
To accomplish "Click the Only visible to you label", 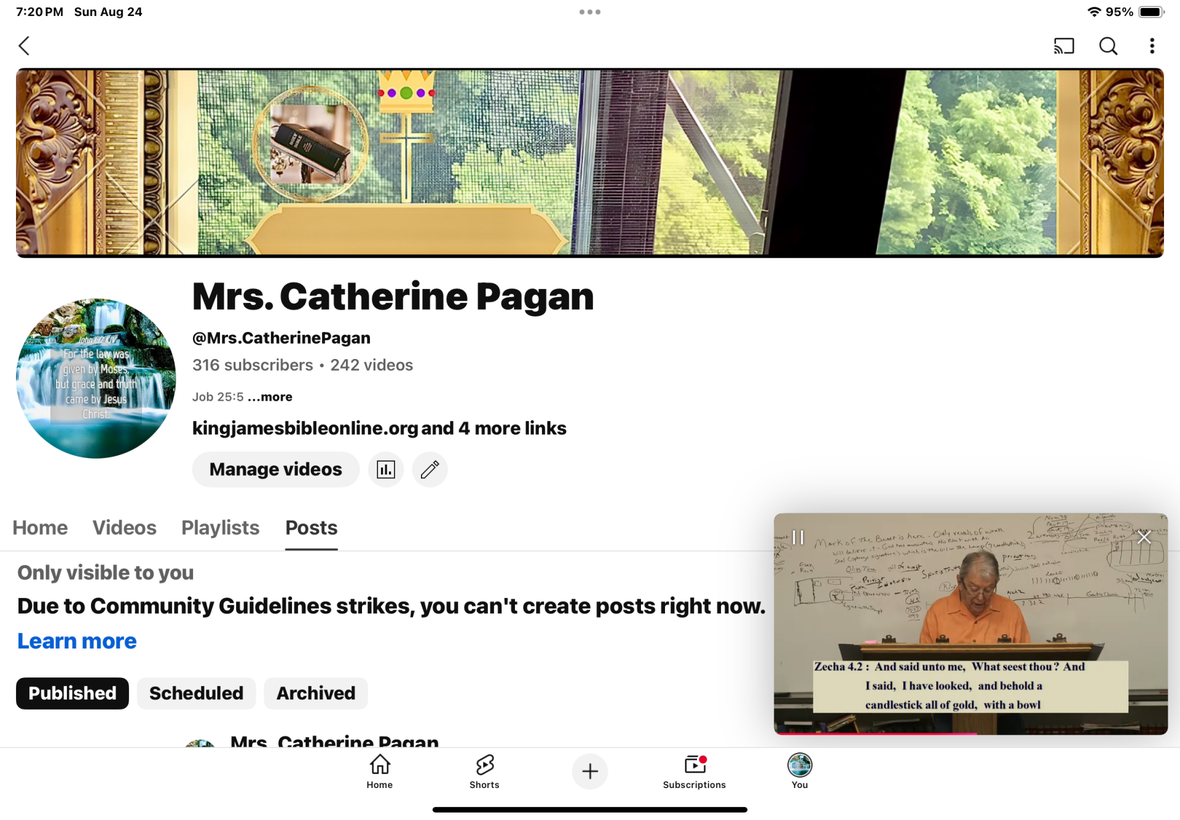I will point(105,572).
